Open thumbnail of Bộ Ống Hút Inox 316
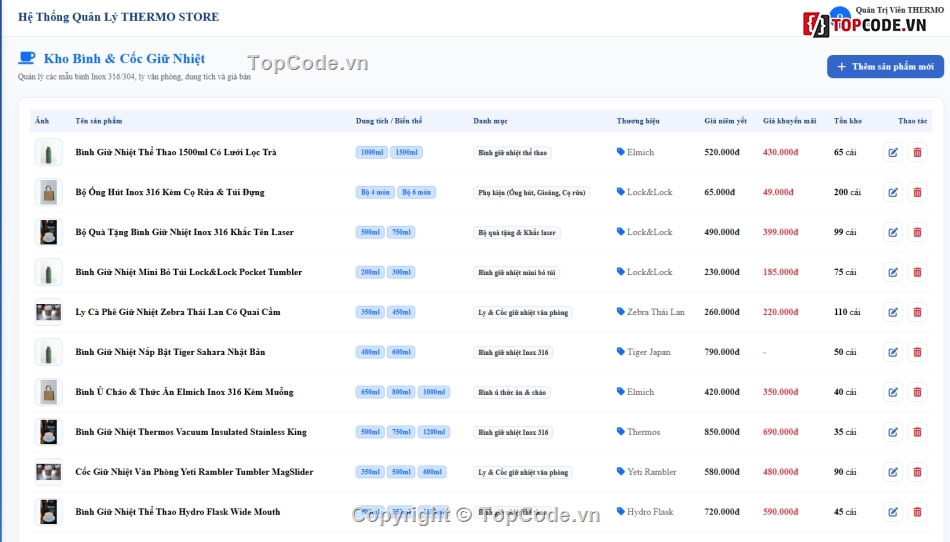 click(48, 193)
